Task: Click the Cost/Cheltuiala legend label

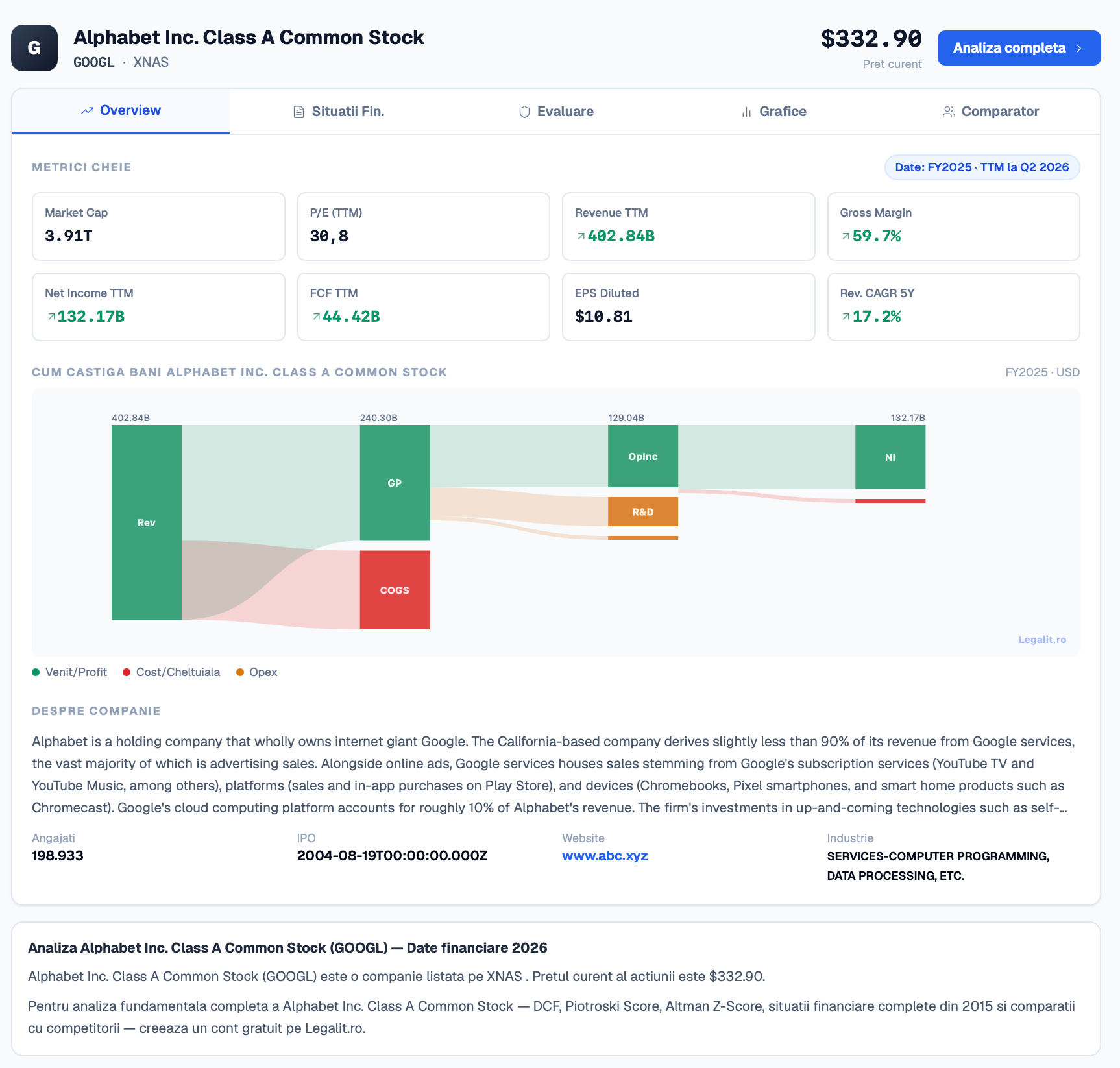Action: [x=178, y=672]
